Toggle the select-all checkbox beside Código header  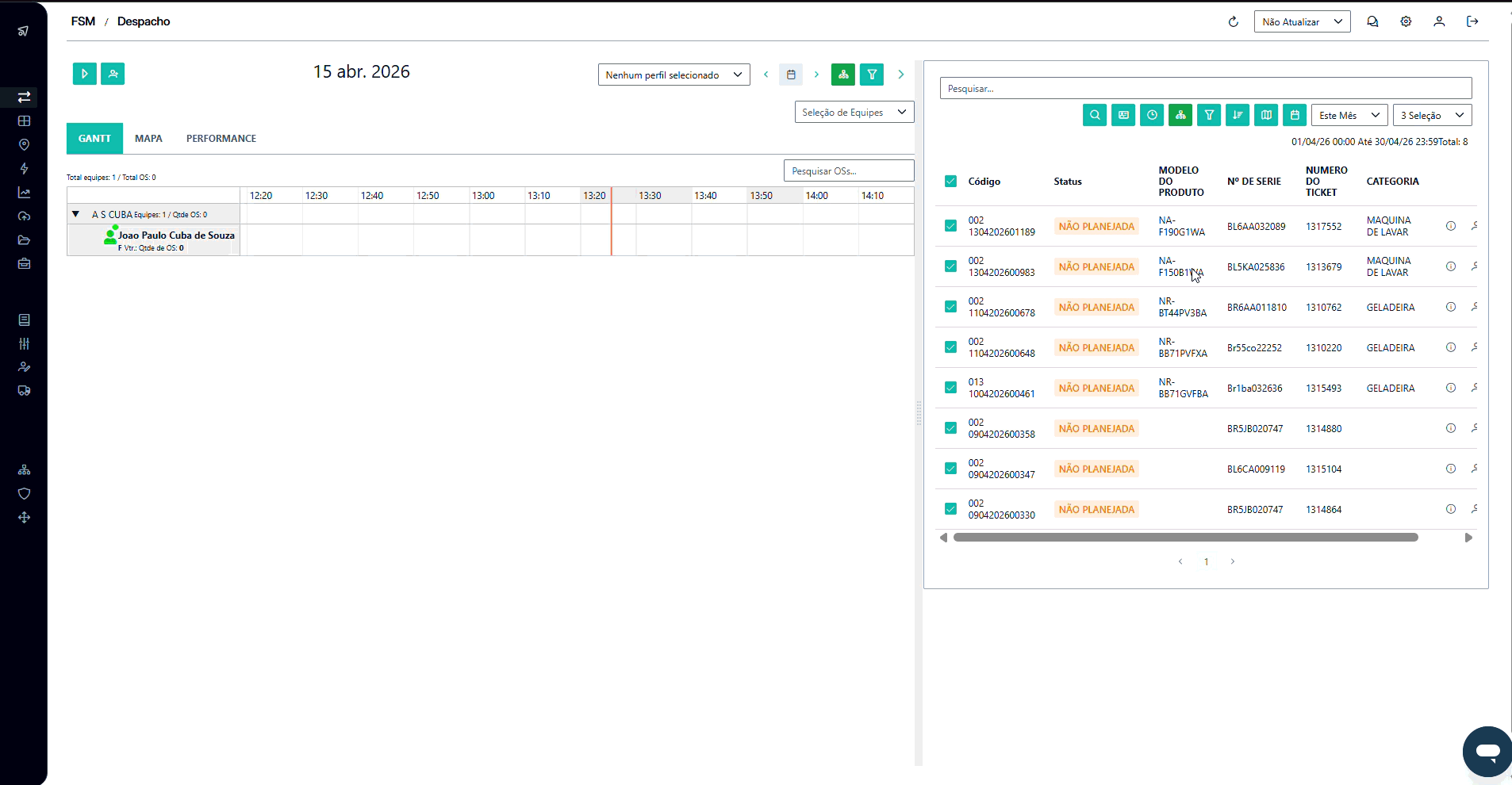tap(950, 182)
